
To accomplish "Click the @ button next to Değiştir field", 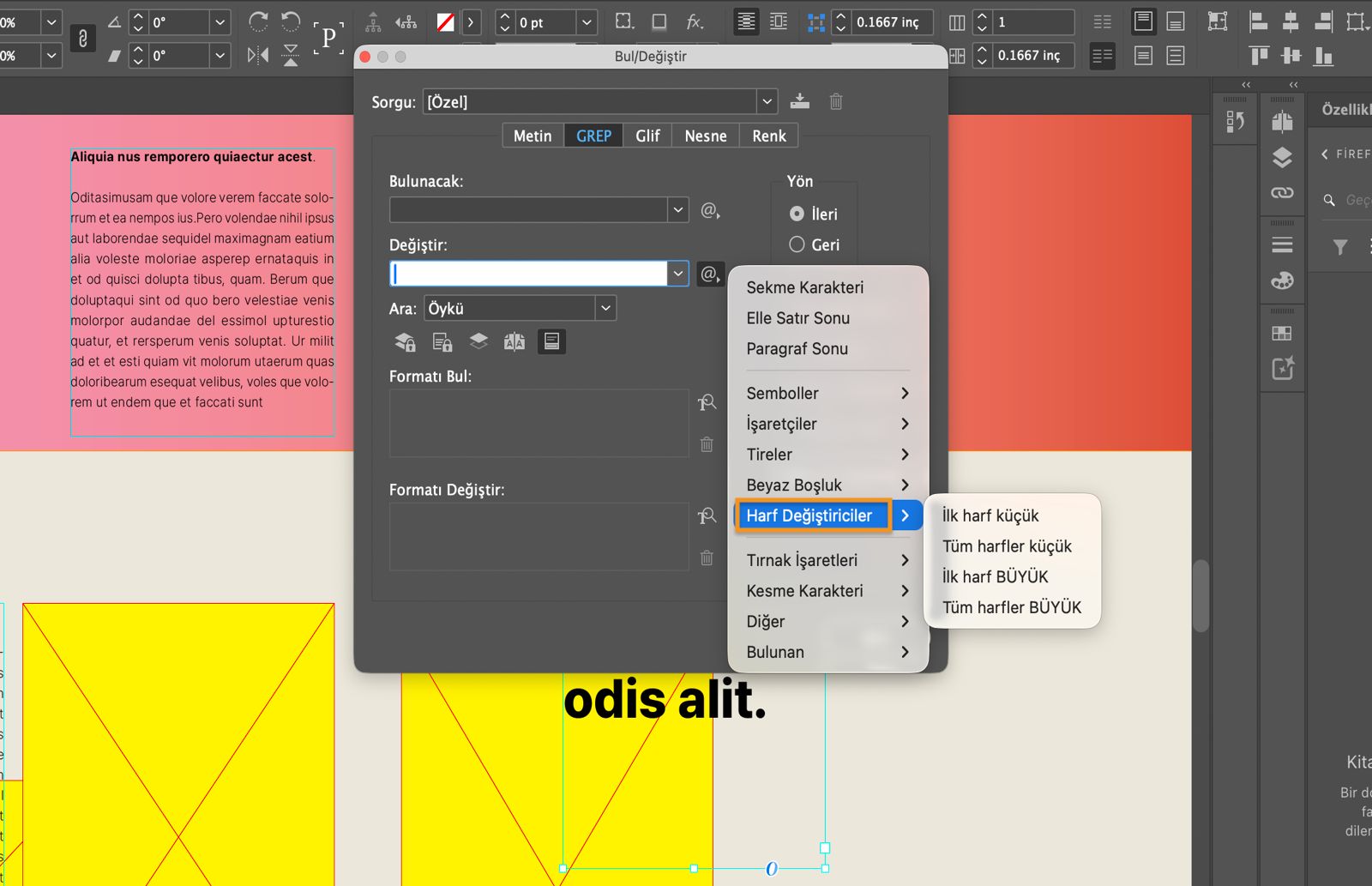I will coord(710,274).
